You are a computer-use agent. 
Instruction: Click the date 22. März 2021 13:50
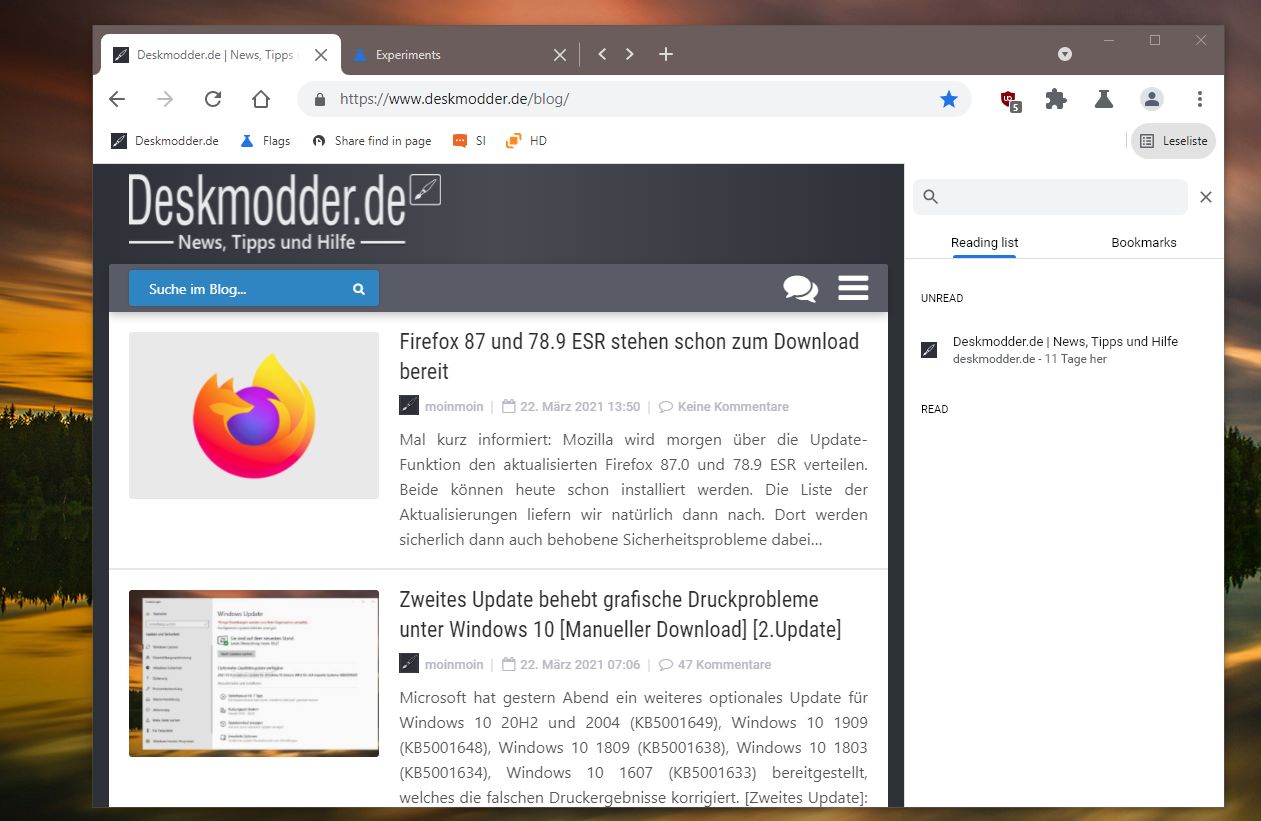point(580,407)
